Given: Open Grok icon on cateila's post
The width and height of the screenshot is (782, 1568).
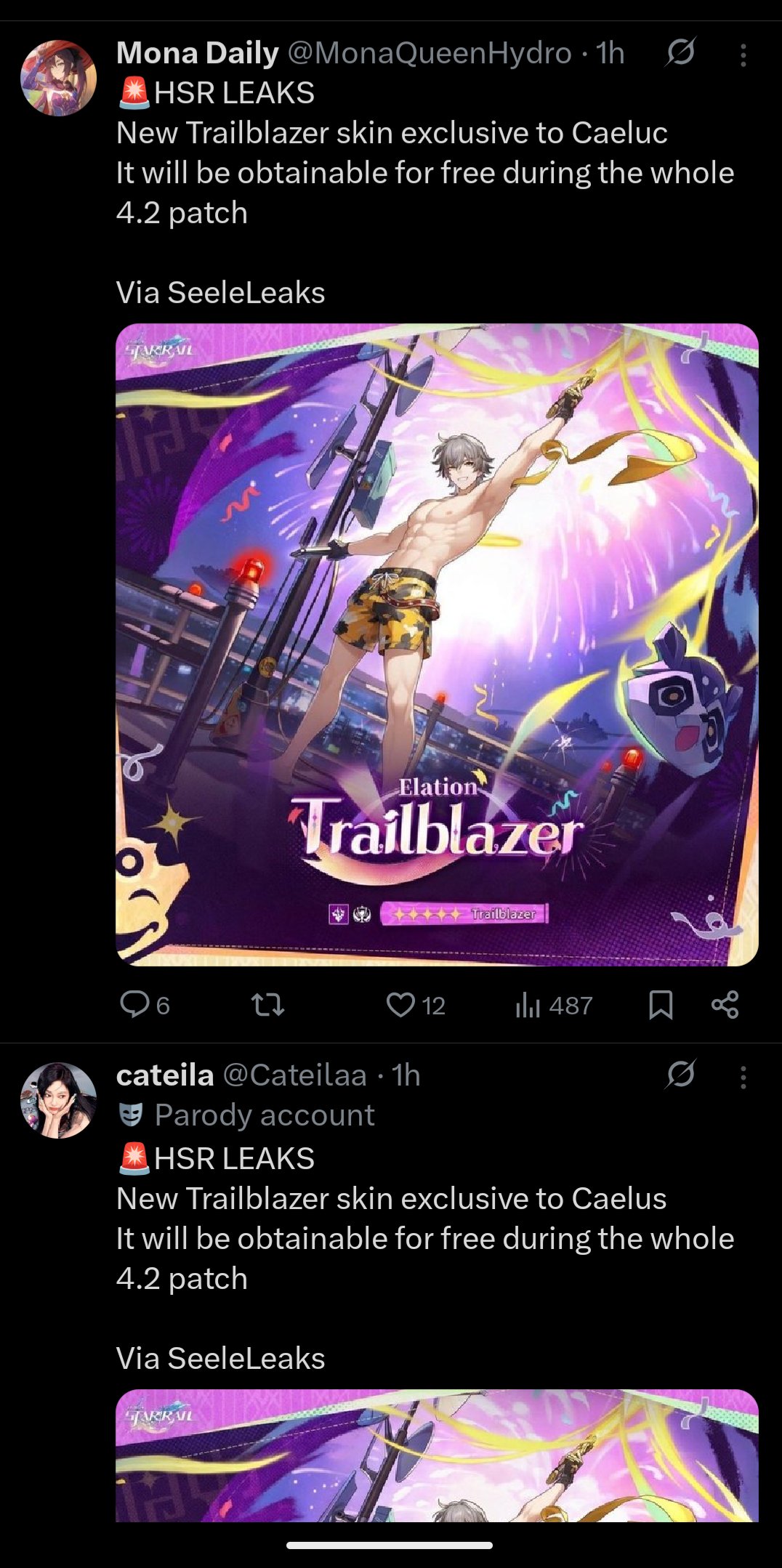Looking at the screenshot, I should [680, 1074].
